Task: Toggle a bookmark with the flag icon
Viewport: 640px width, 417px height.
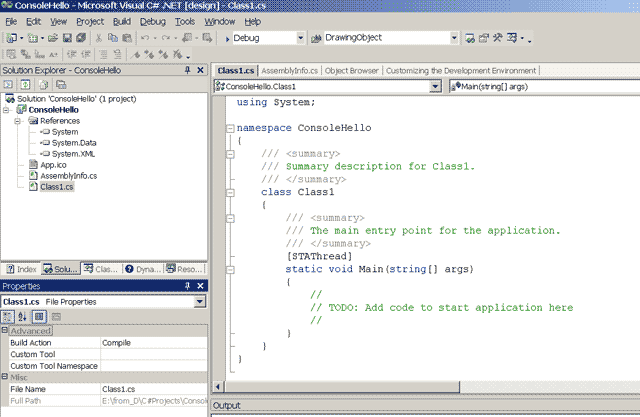Action: tap(135, 54)
